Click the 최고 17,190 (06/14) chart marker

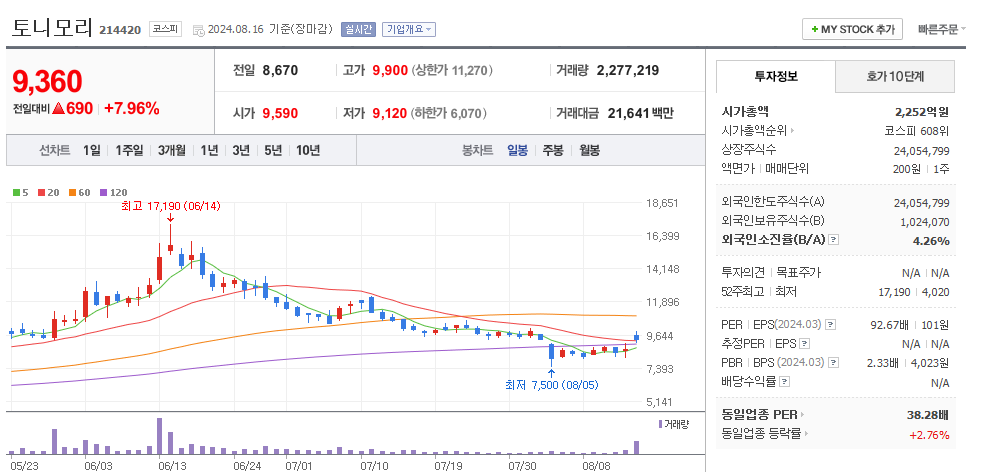[171, 206]
